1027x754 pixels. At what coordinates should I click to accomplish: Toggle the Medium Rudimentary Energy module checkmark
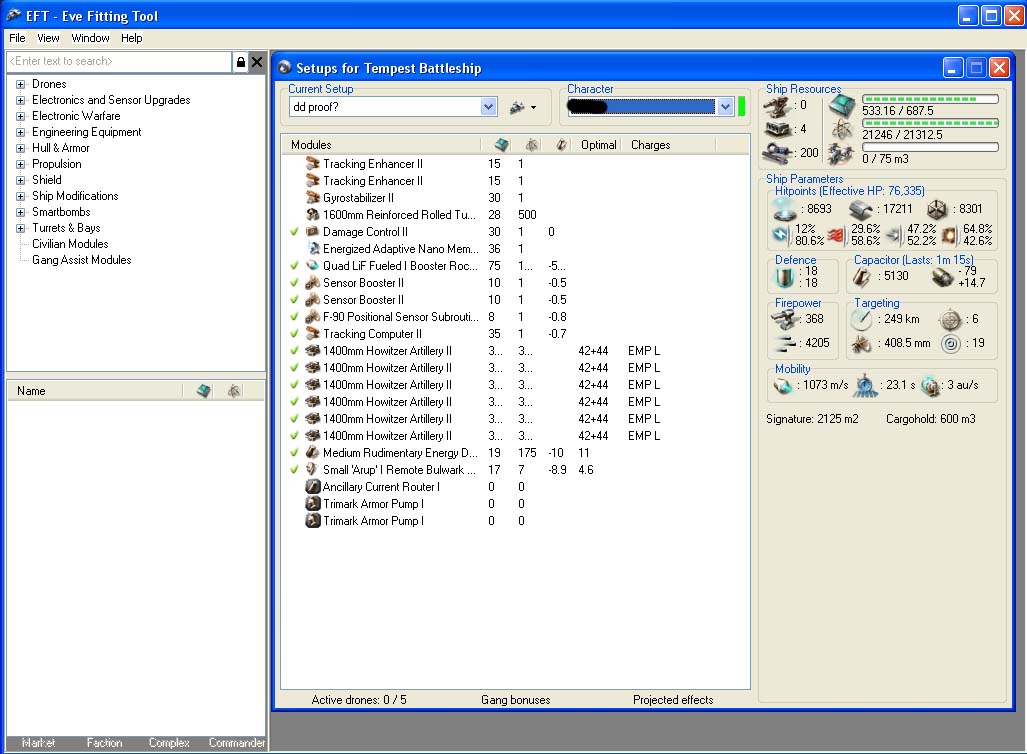point(294,453)
